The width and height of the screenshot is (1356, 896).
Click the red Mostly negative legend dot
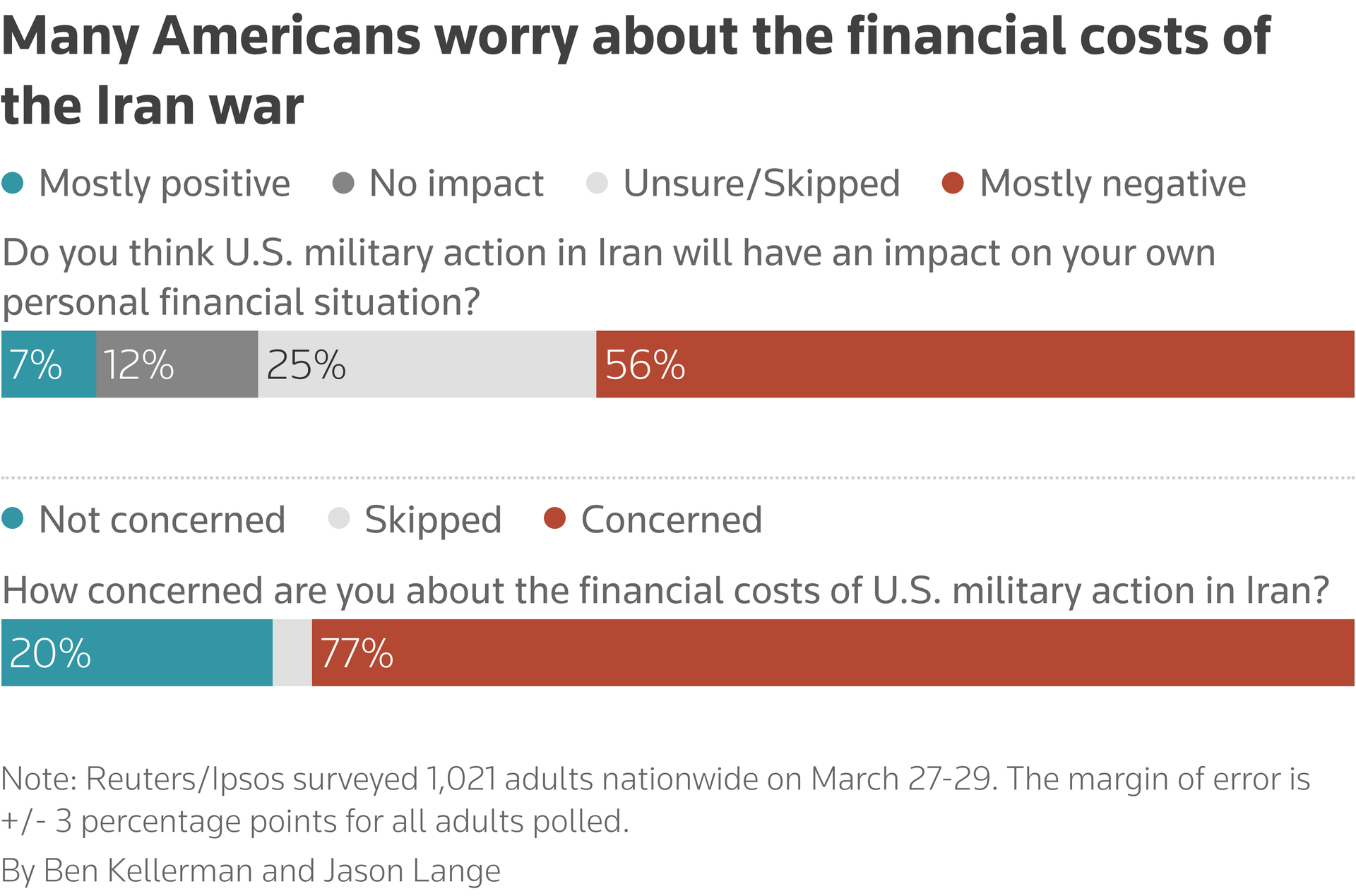pos(953,184)
